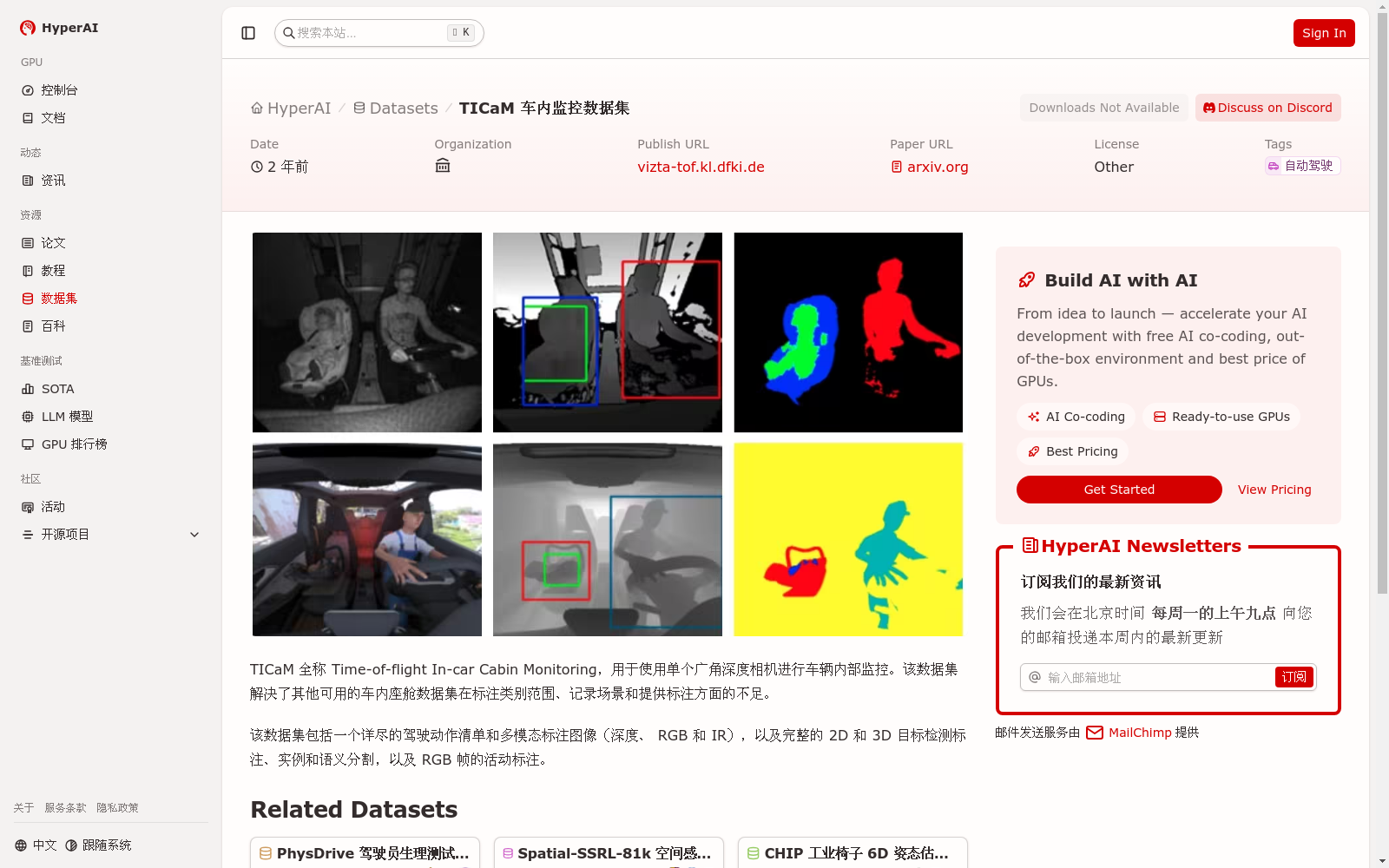This screenshot has height=868, width=1389.
Task: Click the car icon in 自动驾驶 tag
Action: 1274,166
